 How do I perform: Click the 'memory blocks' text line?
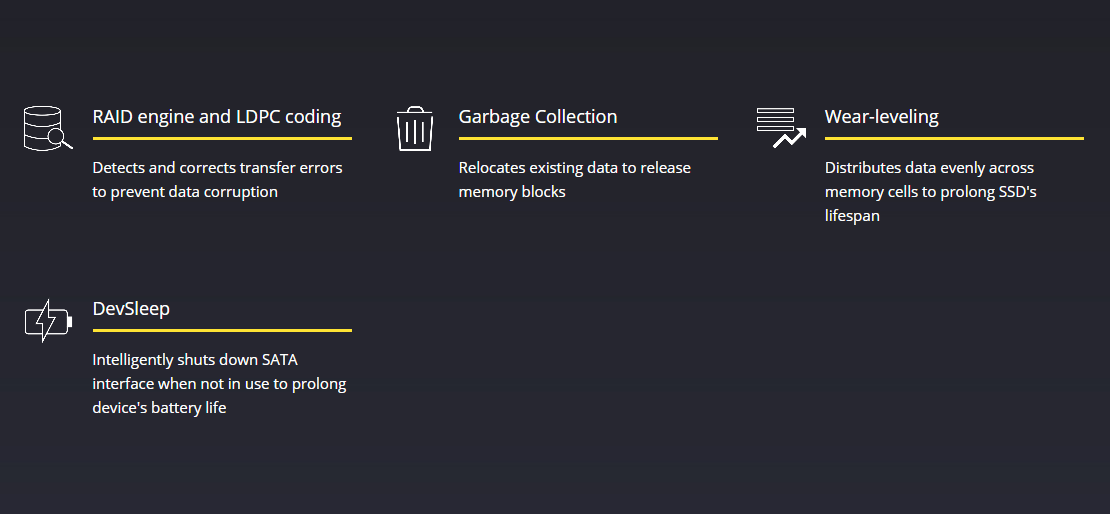point(512,192)
